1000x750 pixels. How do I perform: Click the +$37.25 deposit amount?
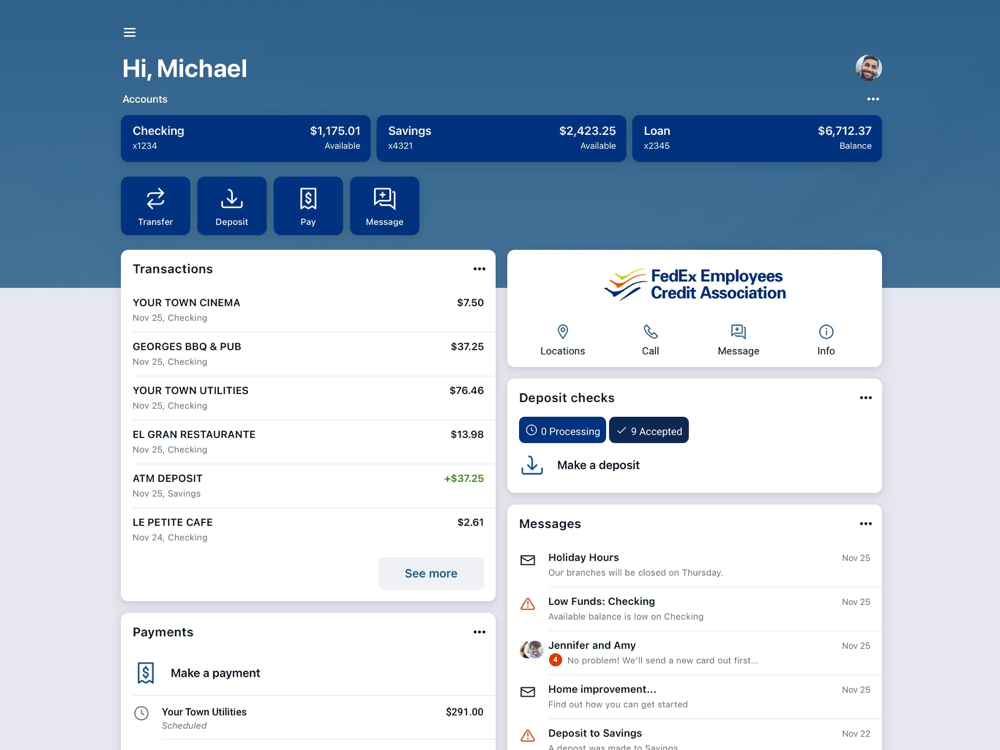click(x=464, y=478)
